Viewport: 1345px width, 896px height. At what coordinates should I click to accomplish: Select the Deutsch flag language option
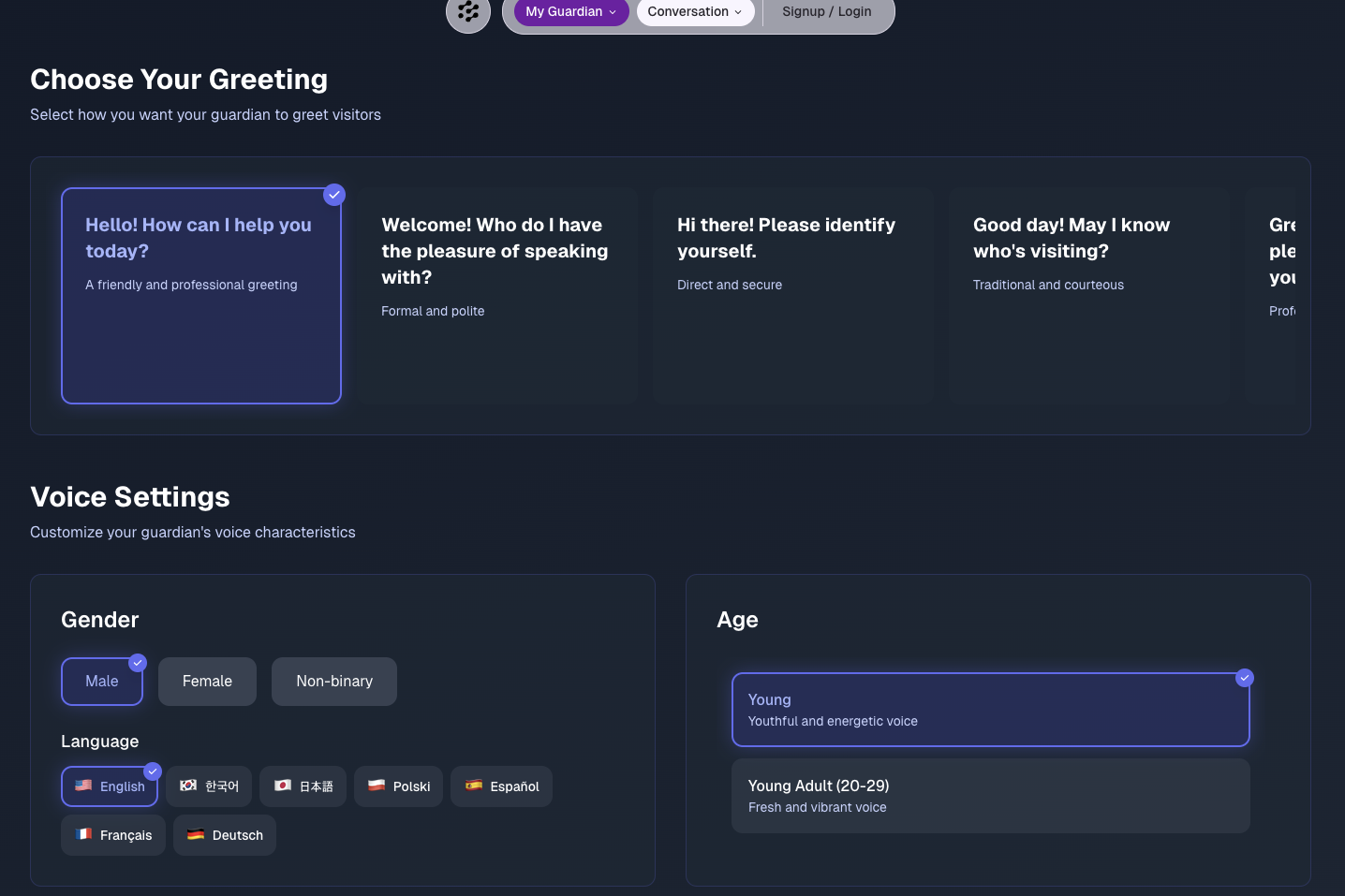coord(224,834)
